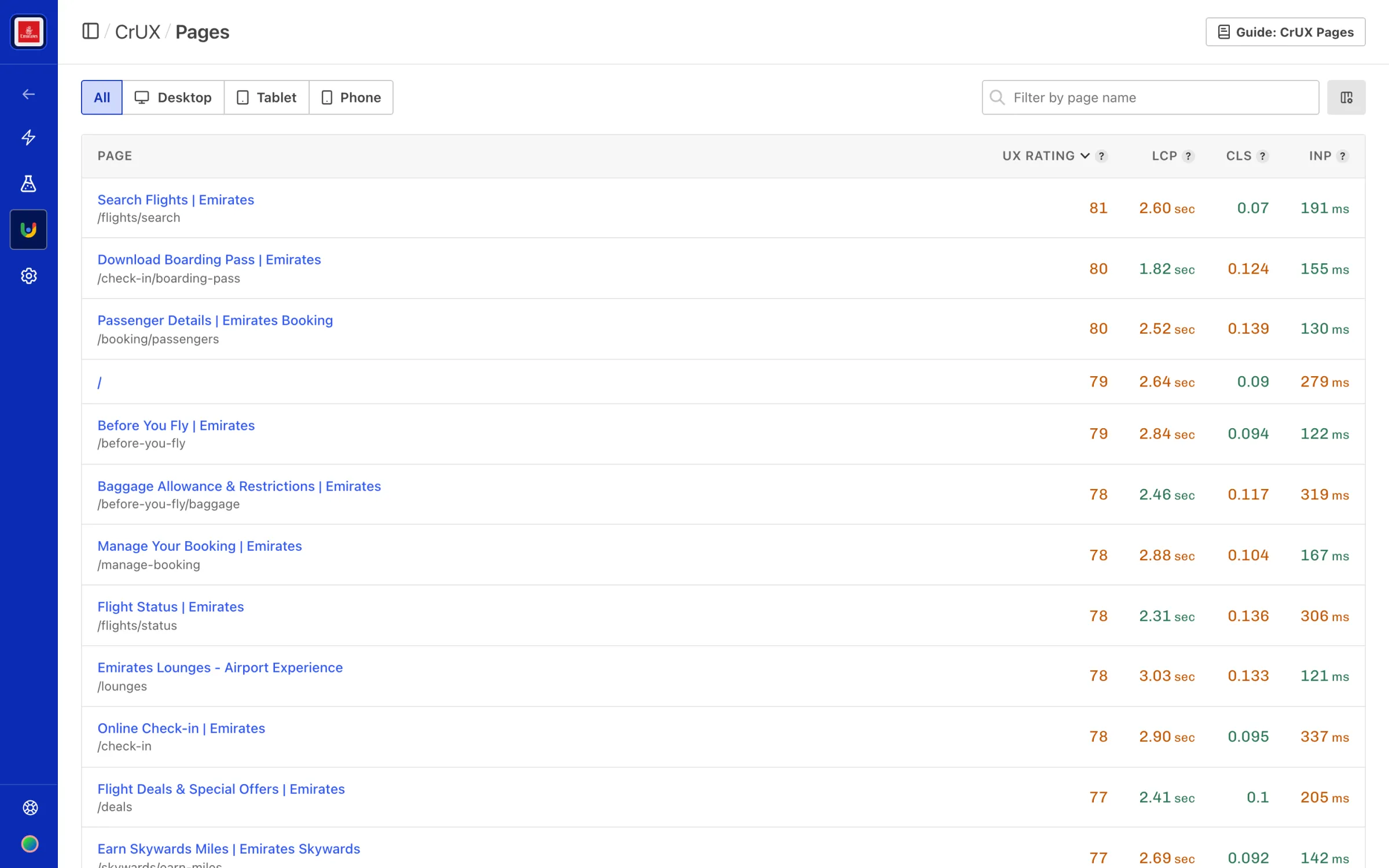Viewport: 1389px width, 868px height.
Task: Go back using the sidebar arrow icon
Action: coord(28,94)
